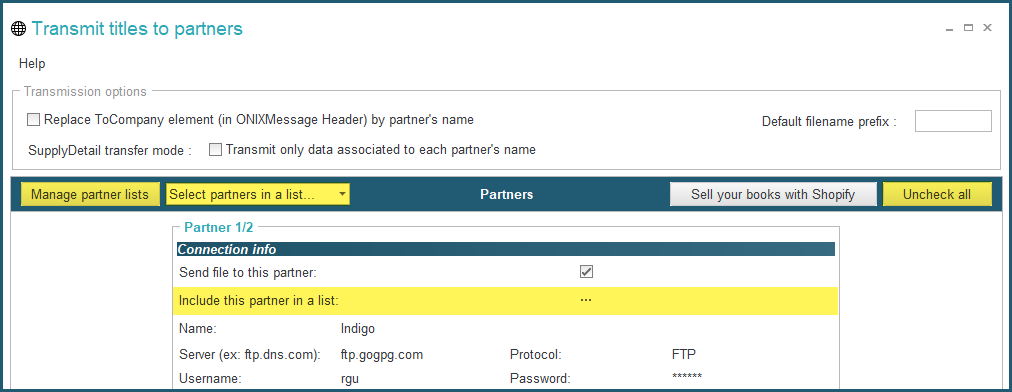Open Select partners in a list dropdown
The height and width of the screenshot is (392, 1012).
tap(258, 194)
